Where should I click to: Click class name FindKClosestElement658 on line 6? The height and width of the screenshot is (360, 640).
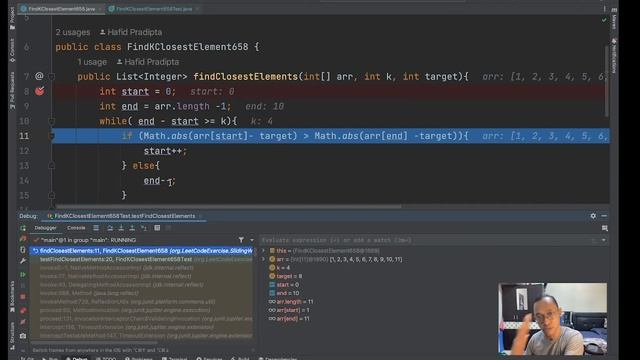[x=187, y=47]
